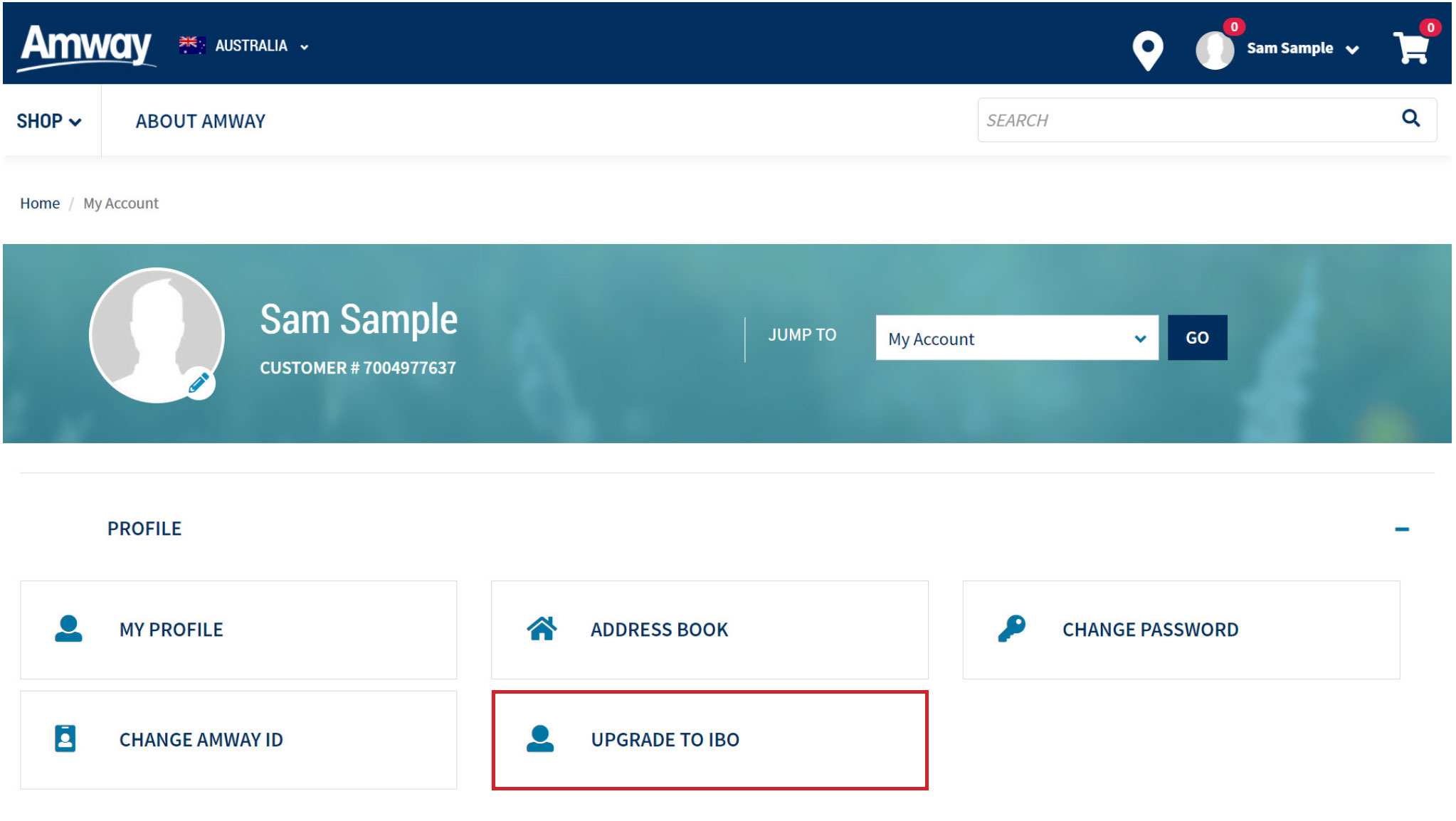Expand the Sam Sample account menu
Viewport: 1456px width, 821px height.
coord(1302,48)
